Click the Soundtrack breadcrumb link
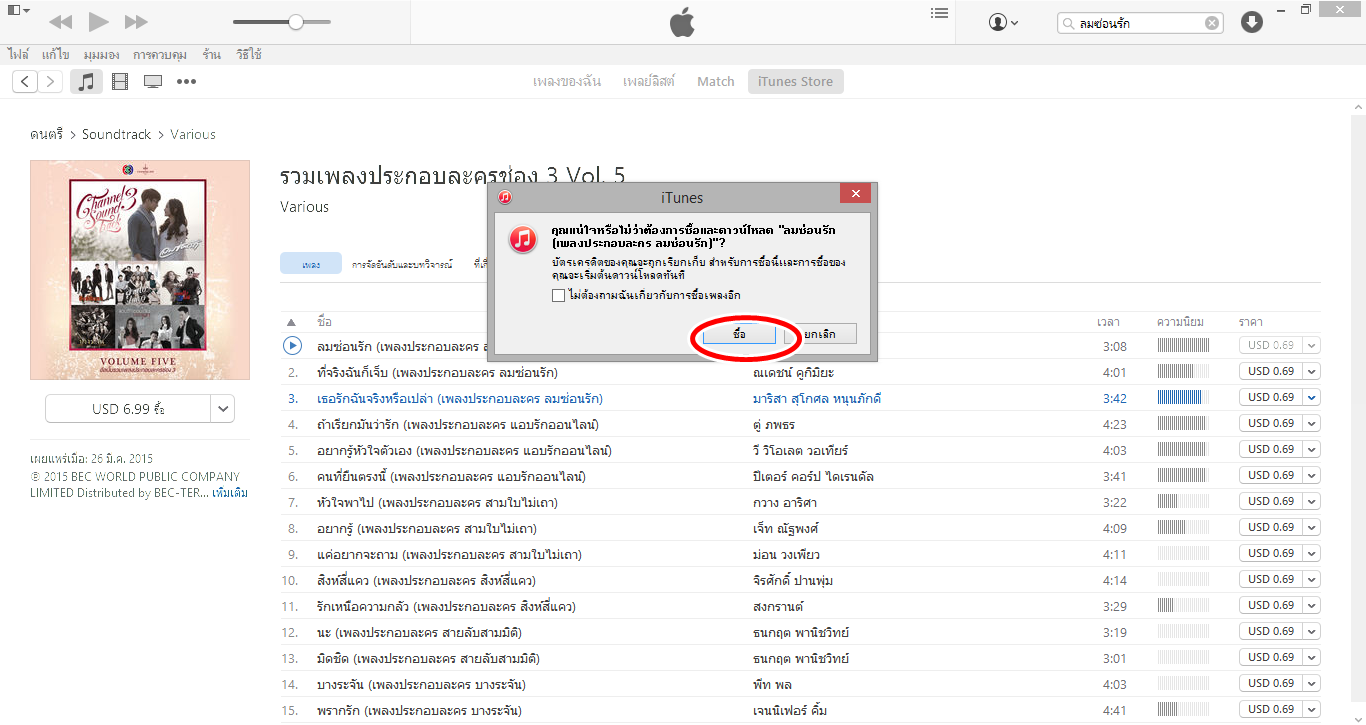The image size is (1366, 725). (116, 134)
